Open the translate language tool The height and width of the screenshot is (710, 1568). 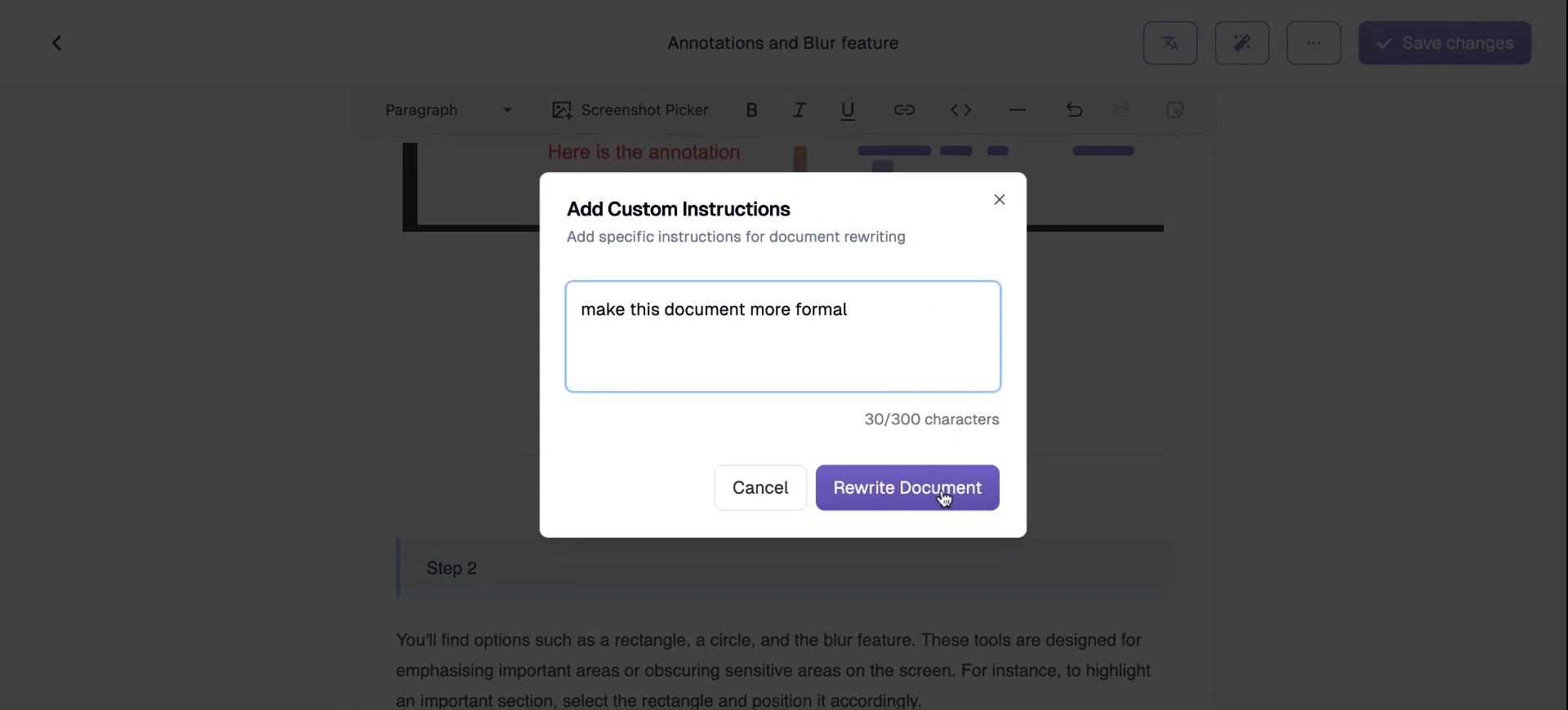(x=1170, y=42)
